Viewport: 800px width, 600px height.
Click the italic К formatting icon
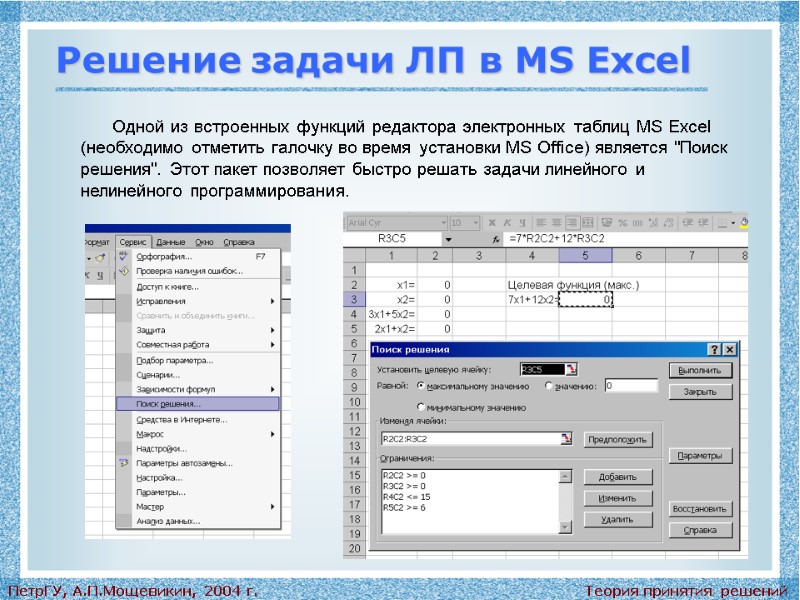pyautogui.click(x=507, y=222)
